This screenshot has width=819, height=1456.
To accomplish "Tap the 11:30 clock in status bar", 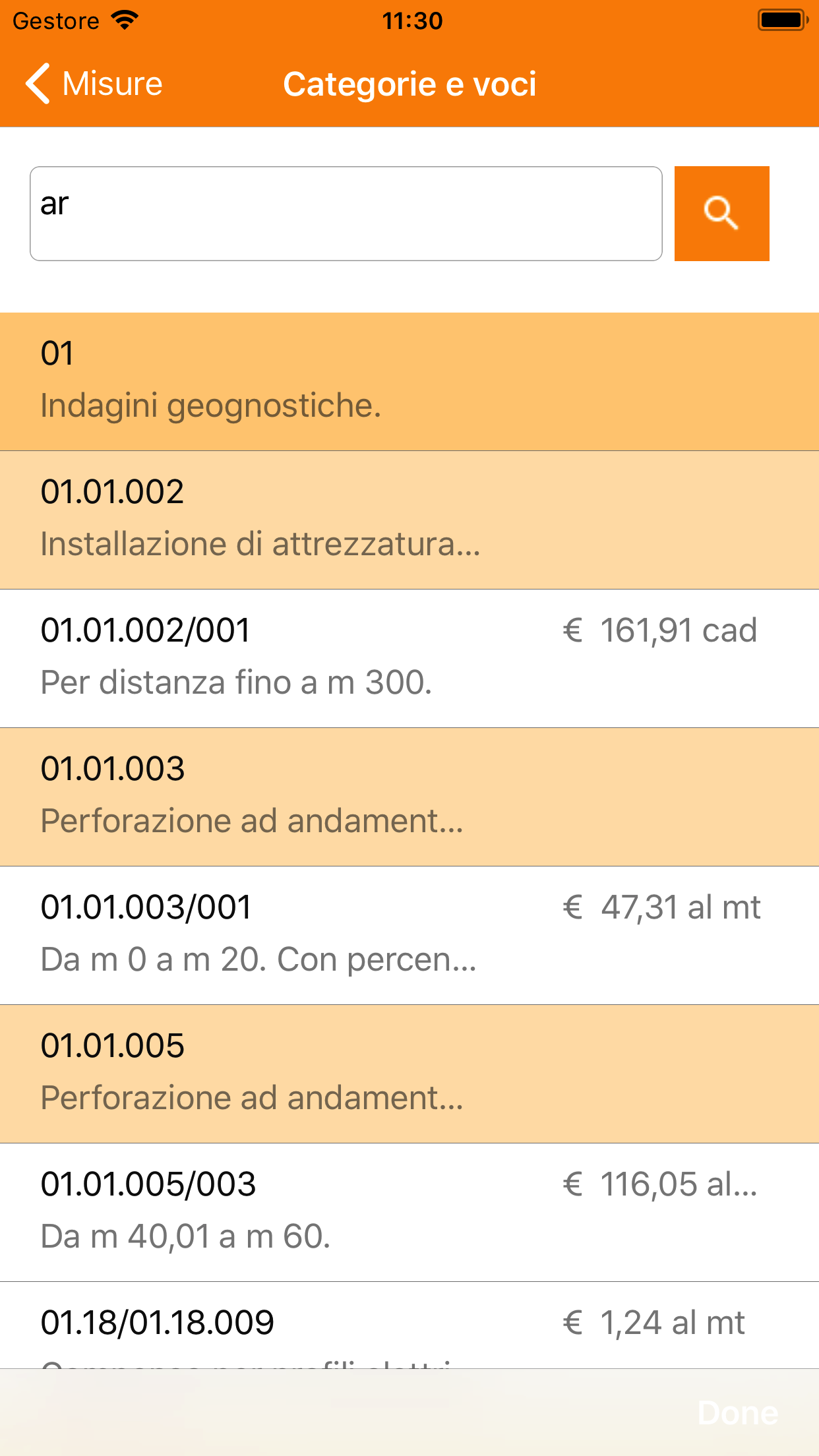I will tap(412, 20).
